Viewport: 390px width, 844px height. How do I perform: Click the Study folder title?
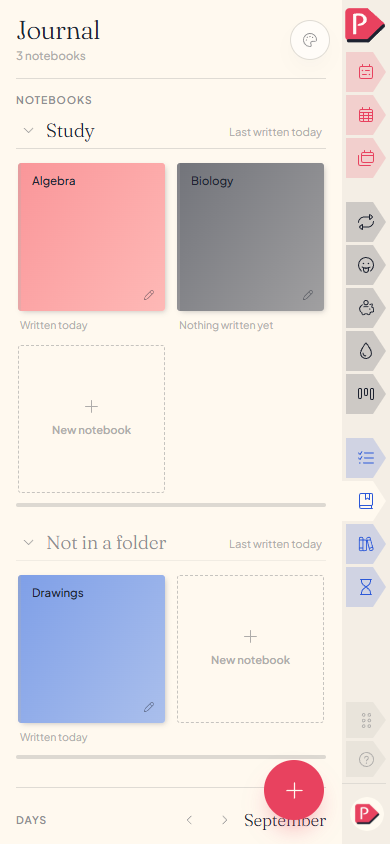tap(70, 131)
